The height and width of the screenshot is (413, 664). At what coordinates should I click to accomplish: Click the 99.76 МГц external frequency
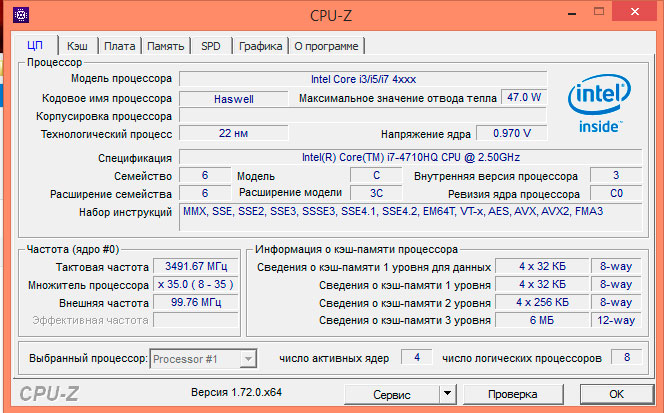coord(196,302)
